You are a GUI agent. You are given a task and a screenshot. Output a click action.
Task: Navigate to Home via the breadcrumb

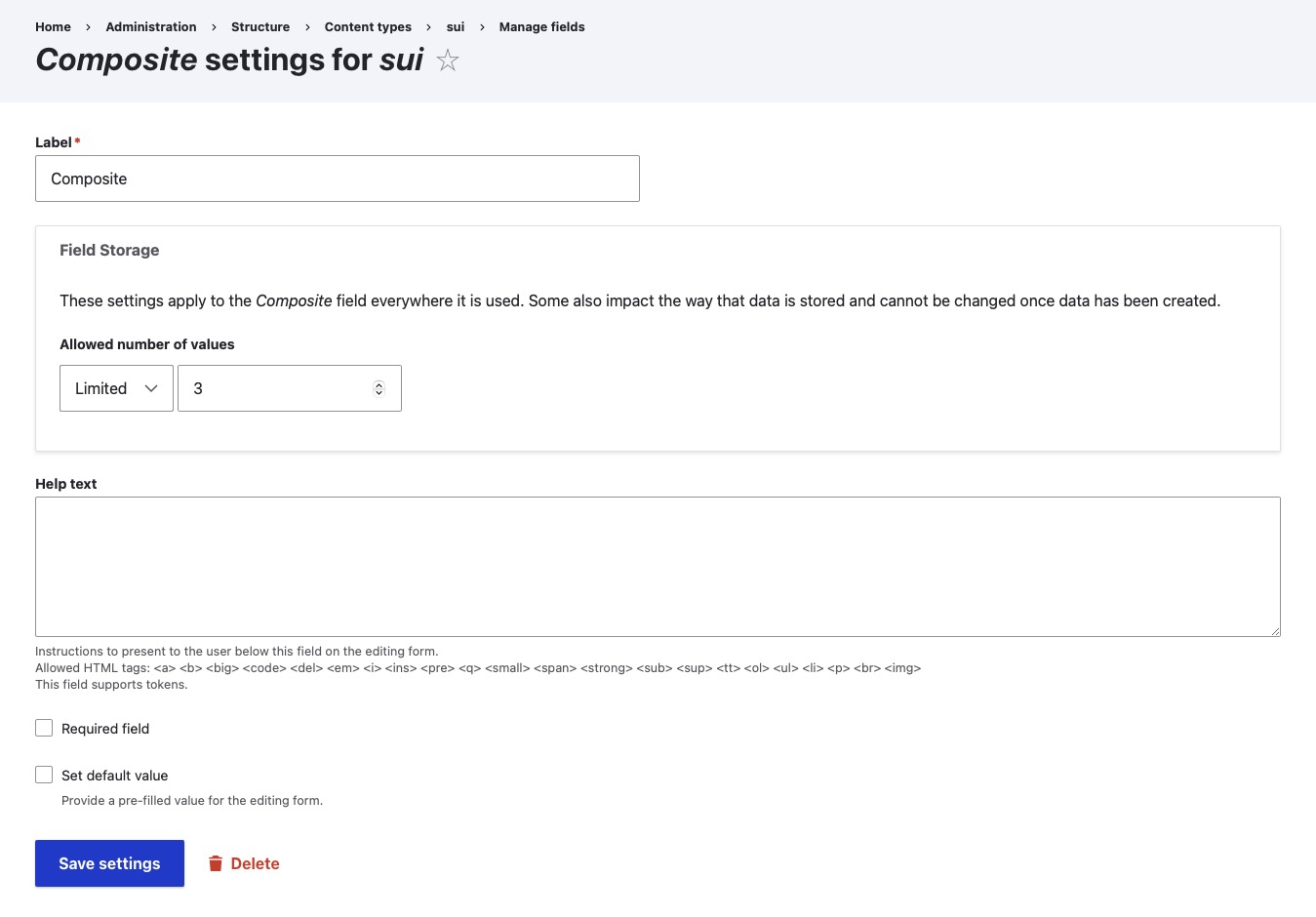(53, 26)
